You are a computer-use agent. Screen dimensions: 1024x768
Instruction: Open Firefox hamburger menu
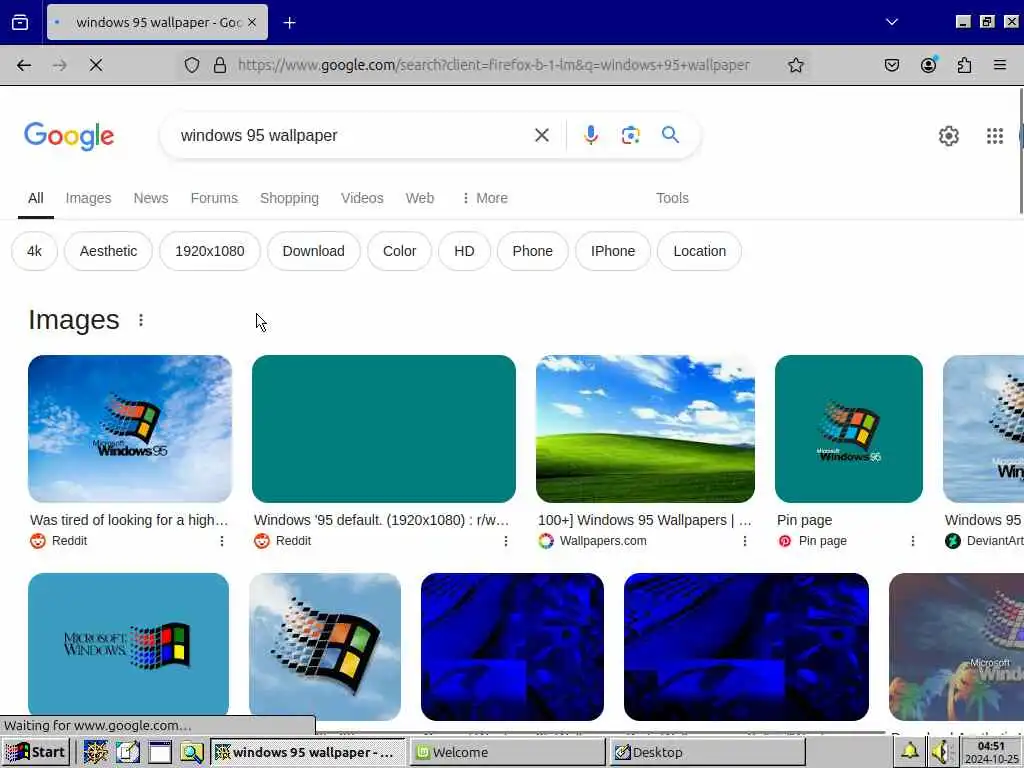pyautogui.click(x=1000, y=65)
